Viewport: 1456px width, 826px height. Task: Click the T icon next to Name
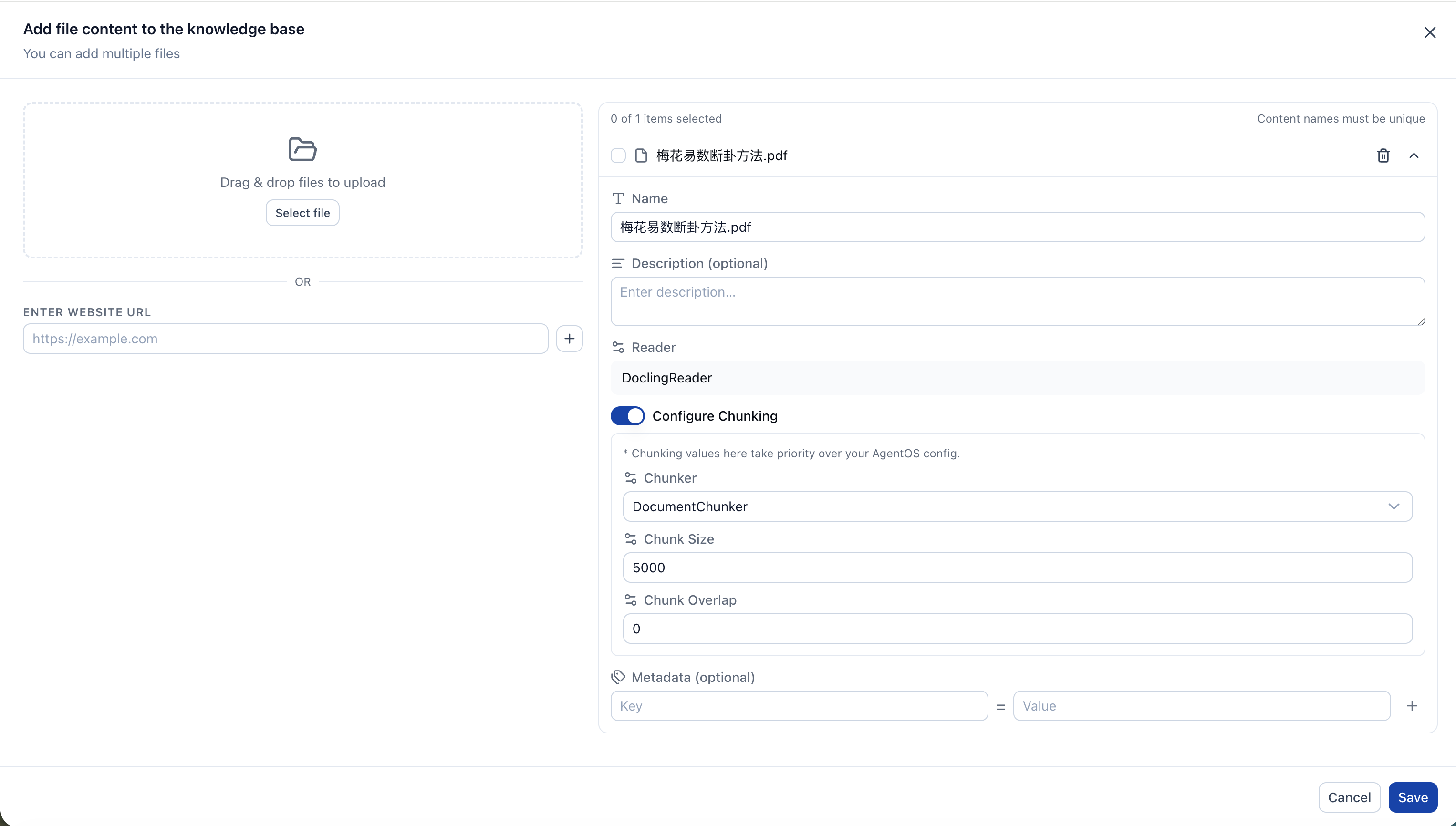[x=618, y=198]
